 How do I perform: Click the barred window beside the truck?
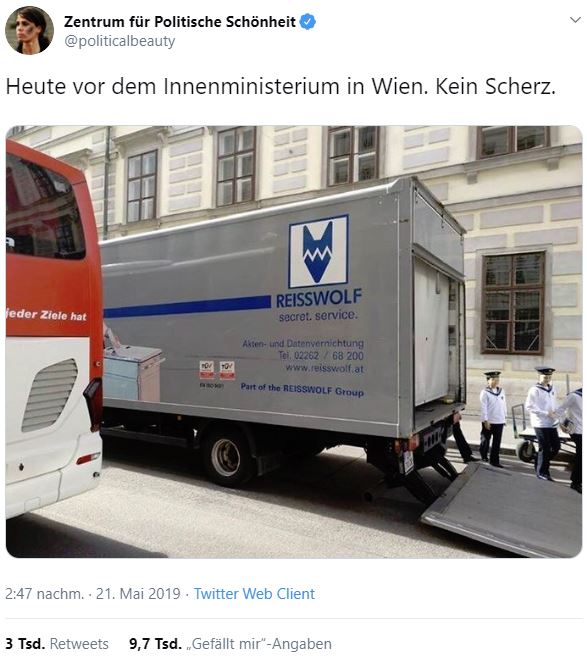513,302
